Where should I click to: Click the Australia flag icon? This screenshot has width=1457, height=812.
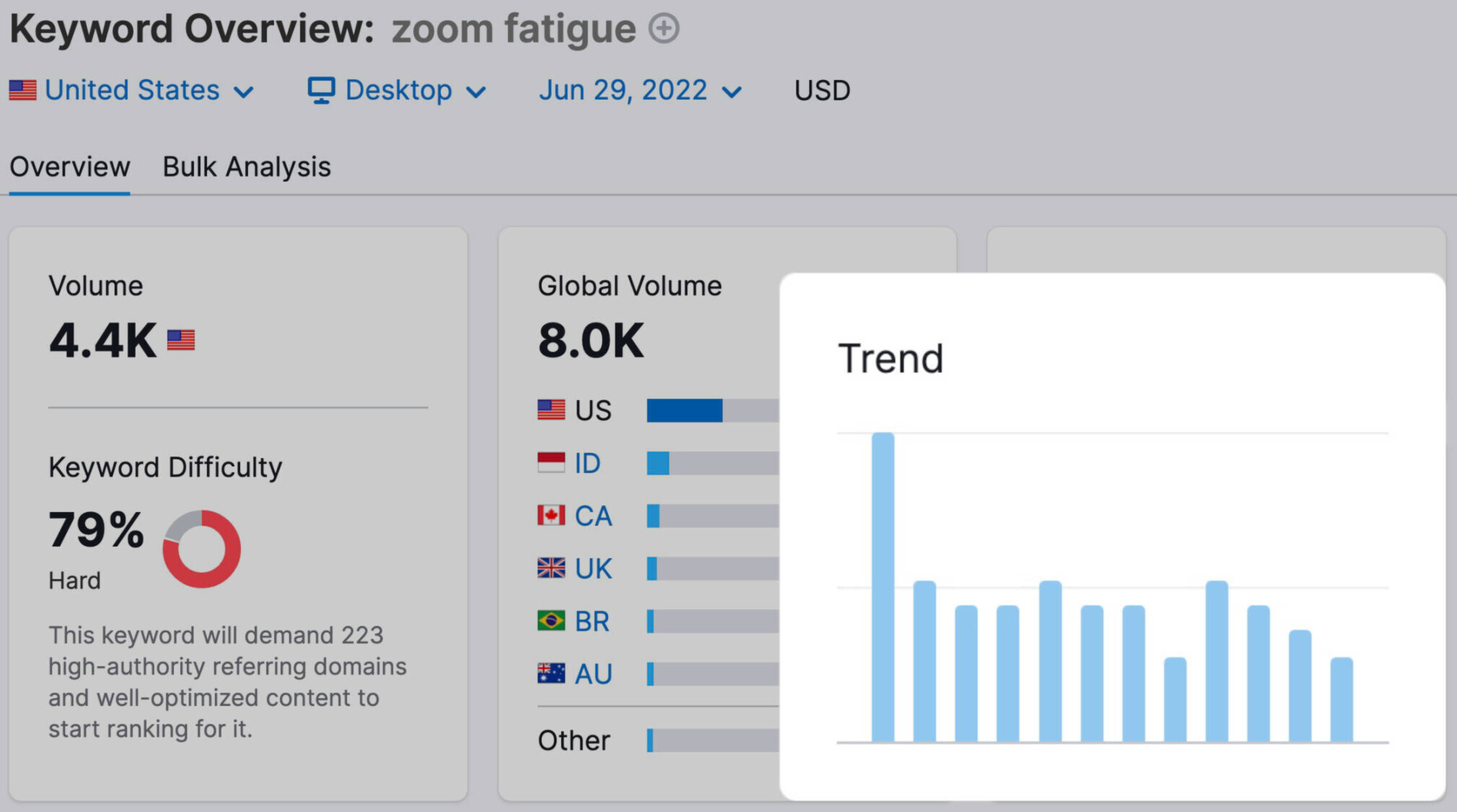coord(551,673)
